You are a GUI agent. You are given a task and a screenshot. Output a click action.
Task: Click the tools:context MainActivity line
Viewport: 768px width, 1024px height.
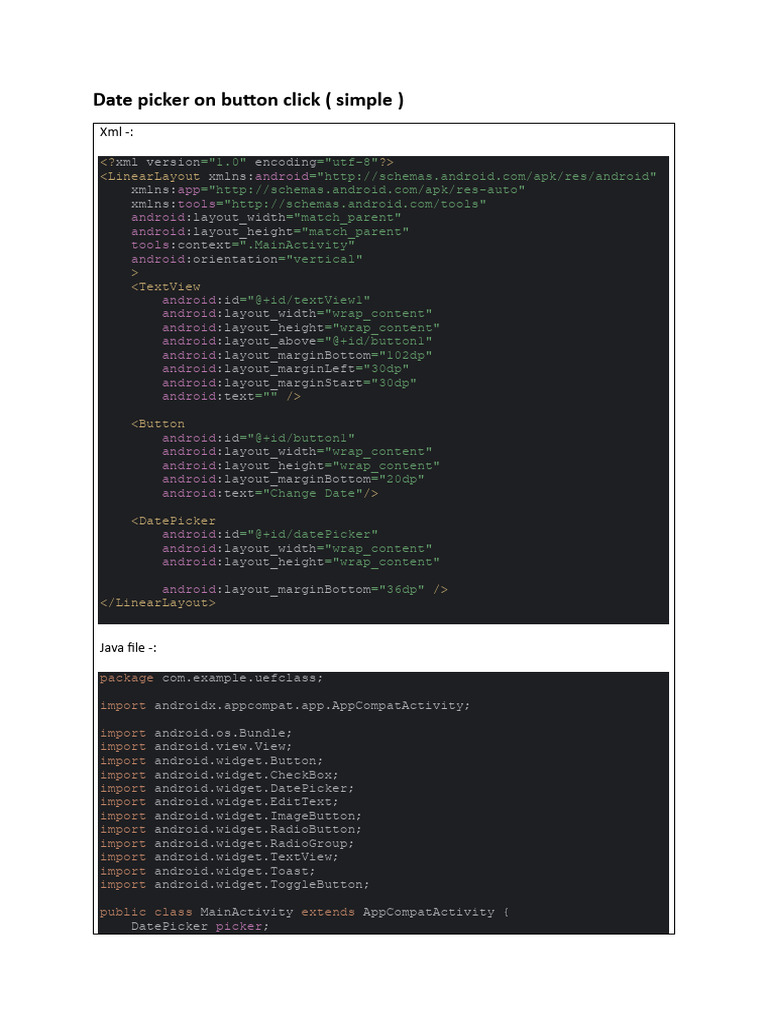(x=242, y=245)
